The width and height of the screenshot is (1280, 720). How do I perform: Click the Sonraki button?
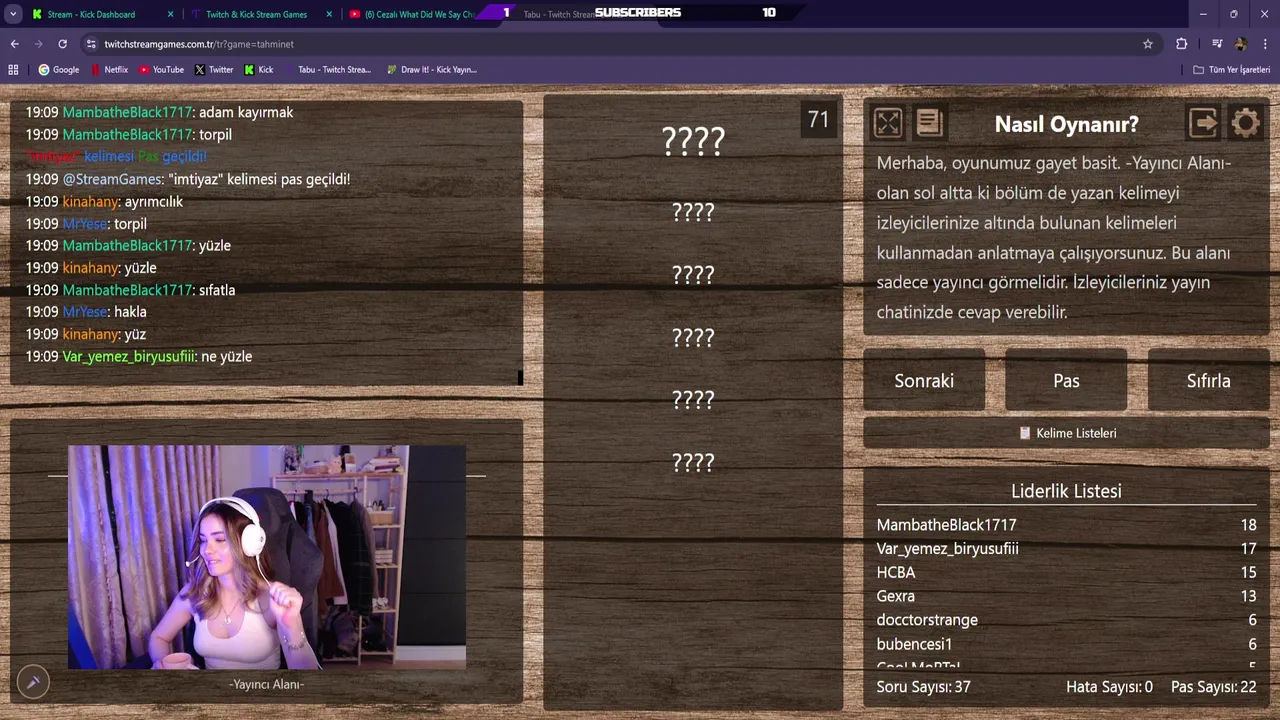coord(924,380)
